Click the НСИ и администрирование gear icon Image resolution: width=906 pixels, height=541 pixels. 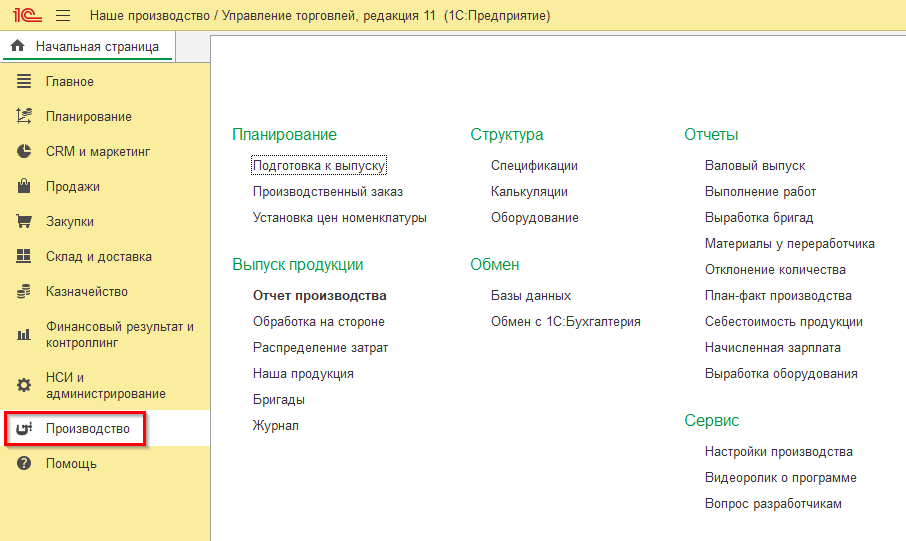click(25, 385)
